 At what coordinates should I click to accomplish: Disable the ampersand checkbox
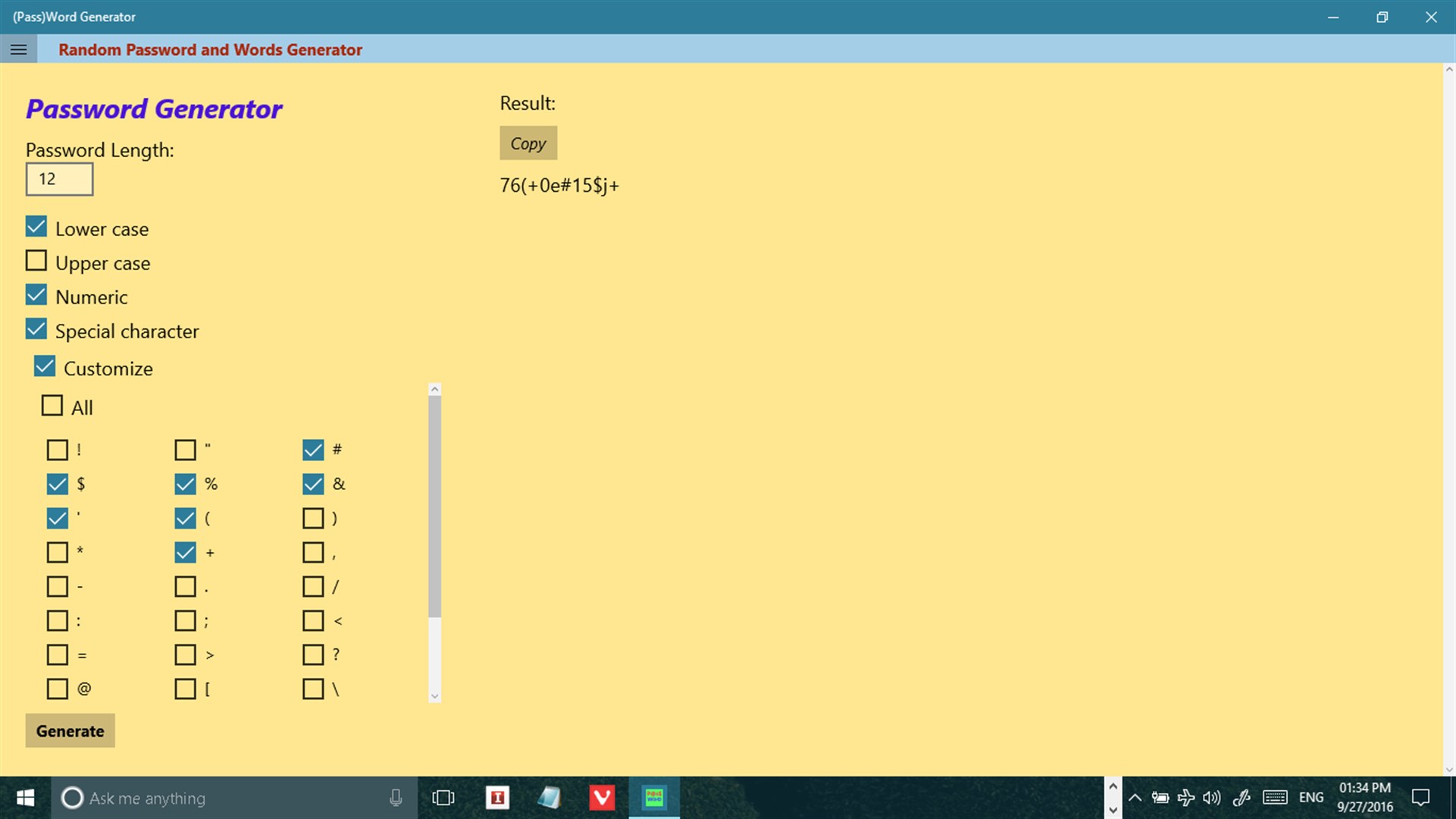coord(313,483)
